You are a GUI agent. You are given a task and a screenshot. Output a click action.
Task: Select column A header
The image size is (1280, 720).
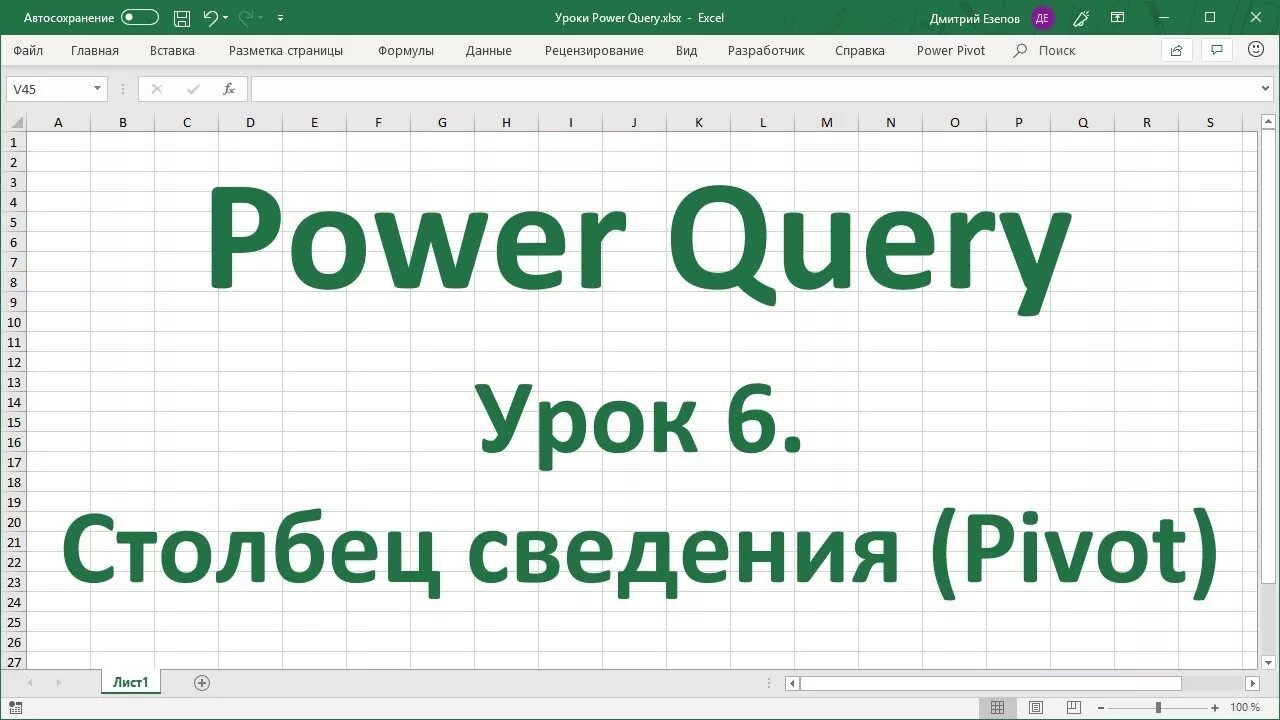coord(58,123)
